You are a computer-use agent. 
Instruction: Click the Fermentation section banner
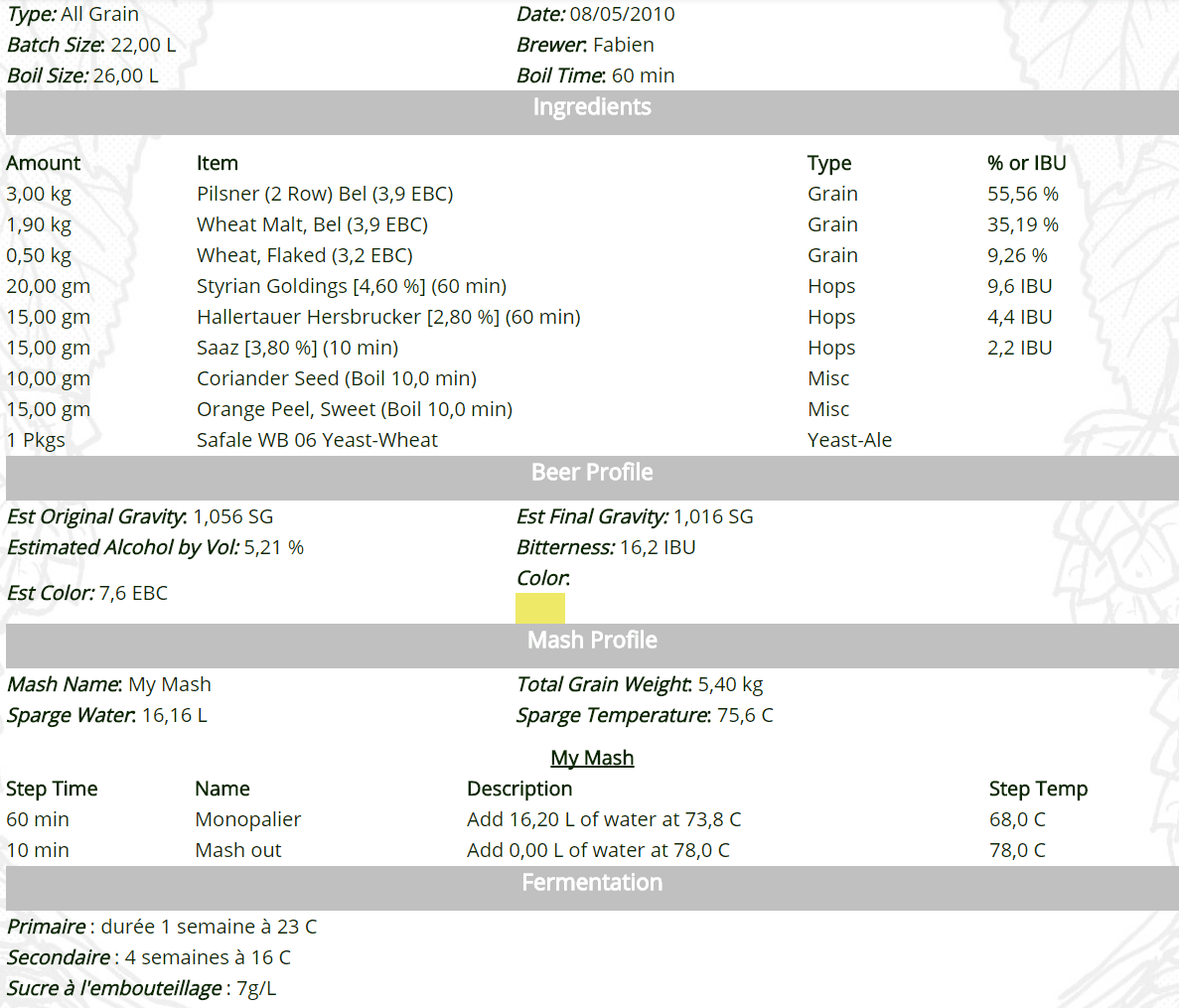point(592,882)
